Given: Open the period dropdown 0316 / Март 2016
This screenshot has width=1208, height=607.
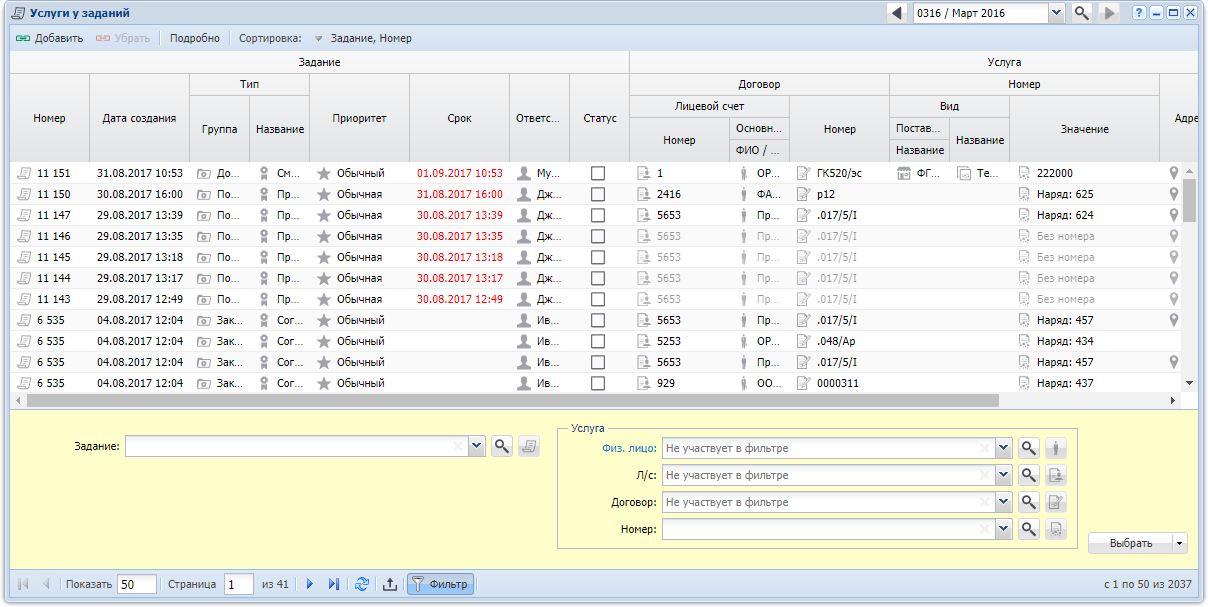Looking at the screenshot, I should pyautogui.click(x=1057, y=13).
